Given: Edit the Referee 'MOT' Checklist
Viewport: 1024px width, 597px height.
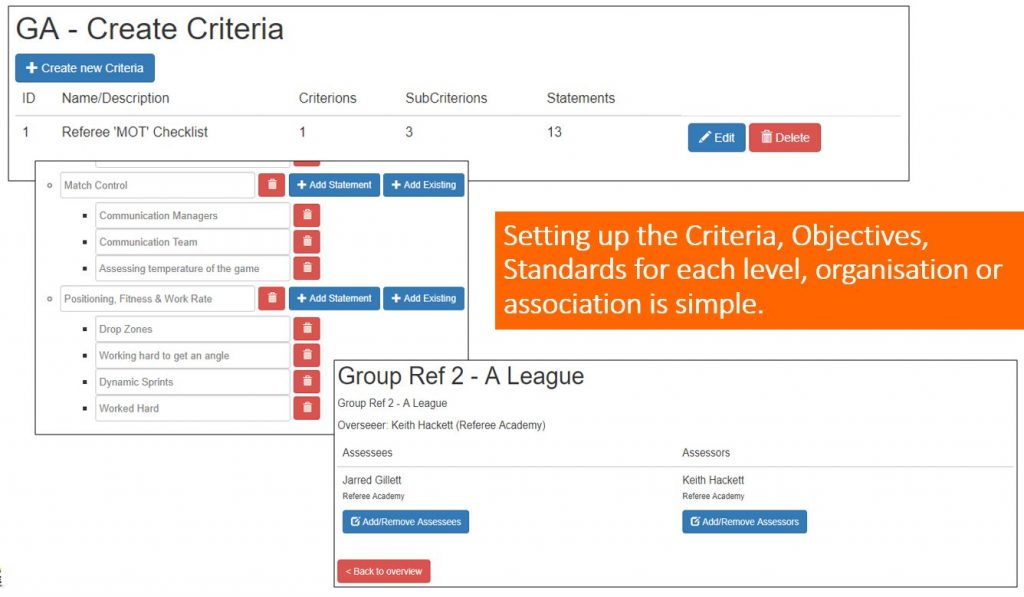Looking at the screenshot, I should click(x=716, y=138).
